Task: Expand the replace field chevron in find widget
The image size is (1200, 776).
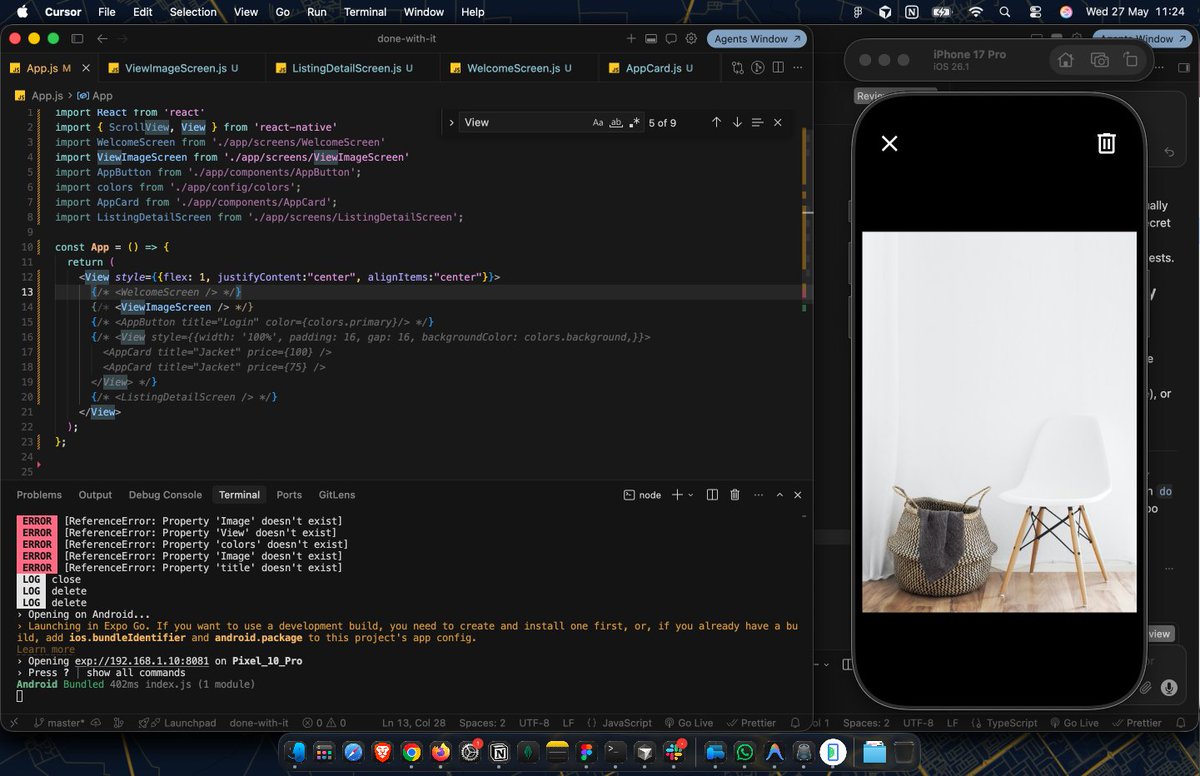Action: 452,122
